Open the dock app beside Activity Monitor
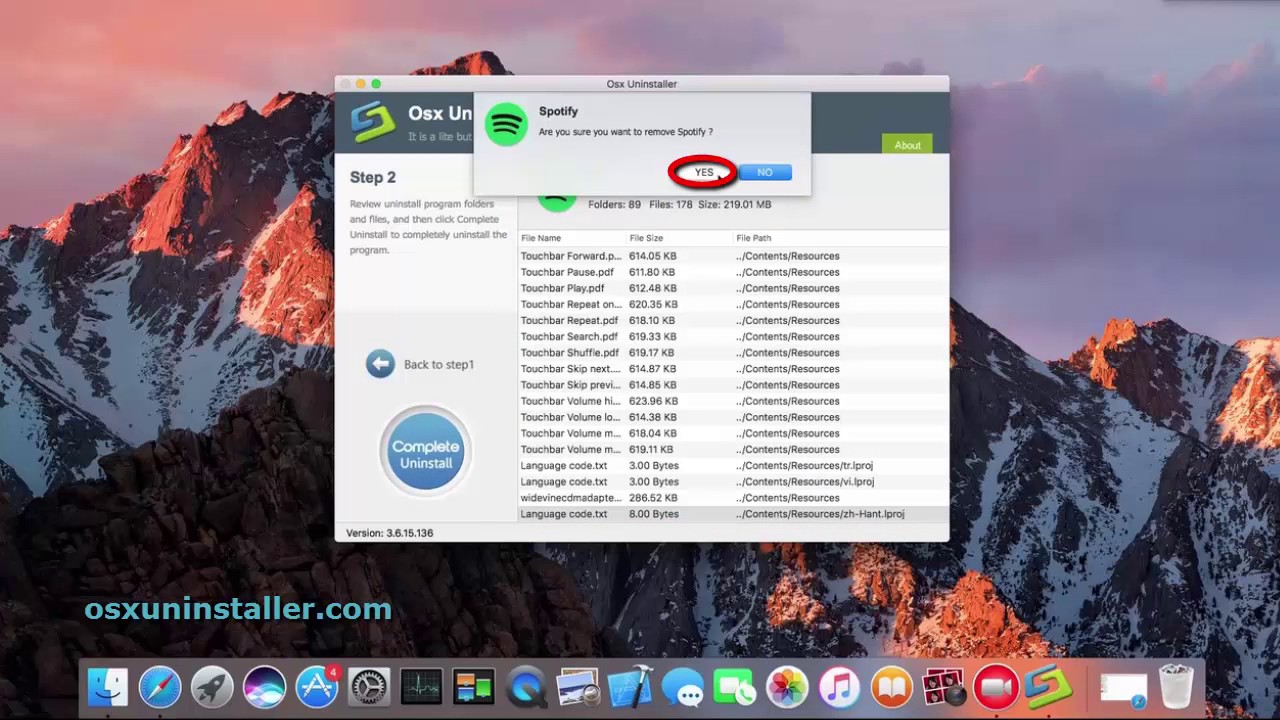Image resolution: width=1280 pixels, height=720 pixels. pyautogui.click(x=474, y=687)
